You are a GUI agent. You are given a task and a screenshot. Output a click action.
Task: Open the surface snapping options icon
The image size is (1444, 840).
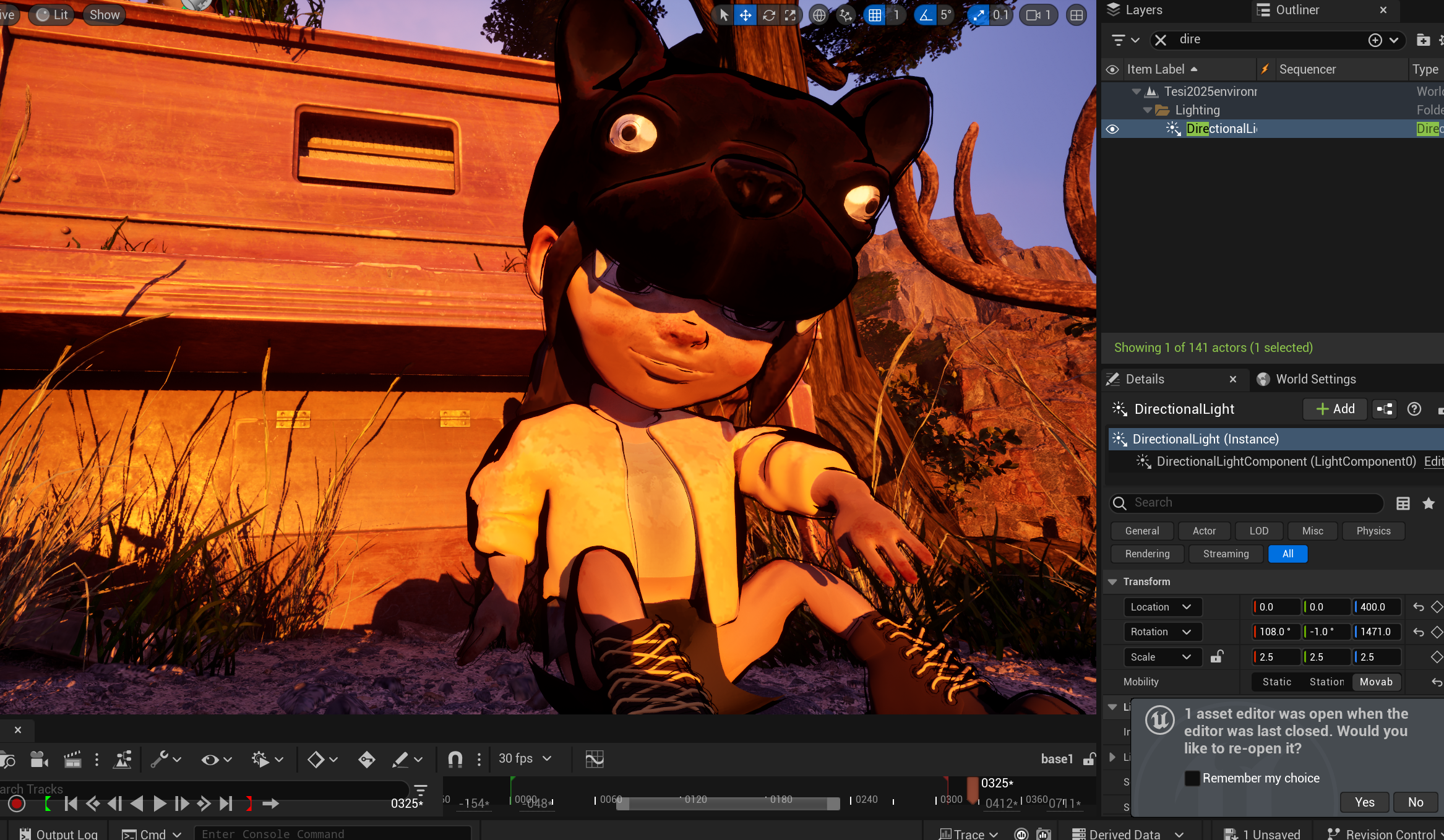point(845,15)
